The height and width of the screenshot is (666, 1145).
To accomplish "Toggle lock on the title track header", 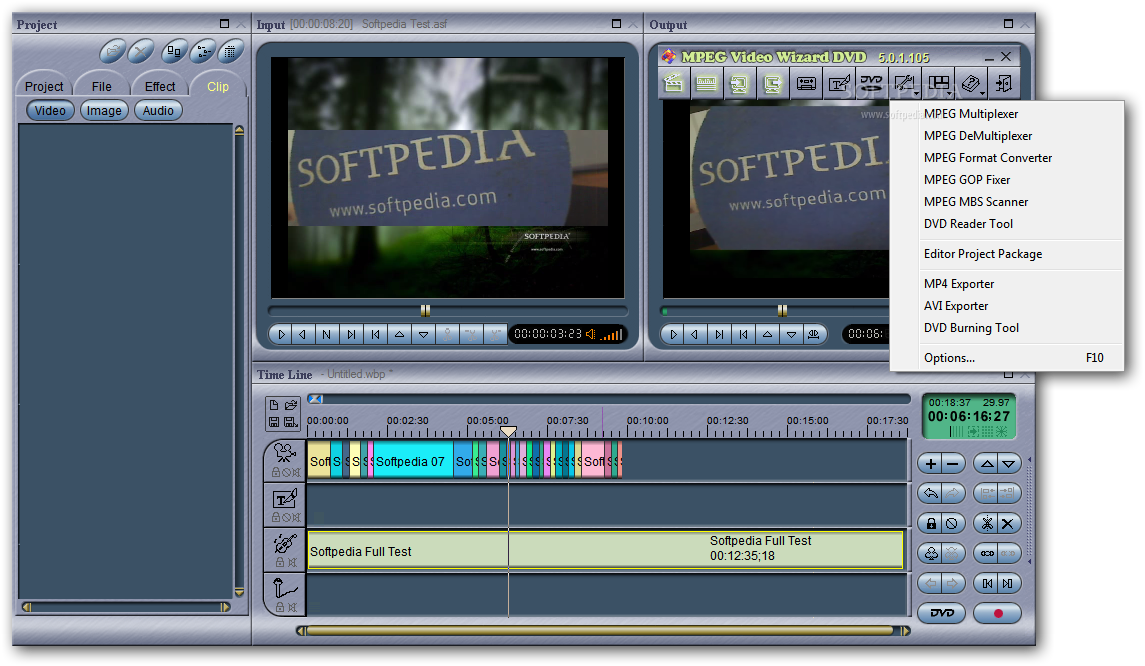I will coord(276,517).
